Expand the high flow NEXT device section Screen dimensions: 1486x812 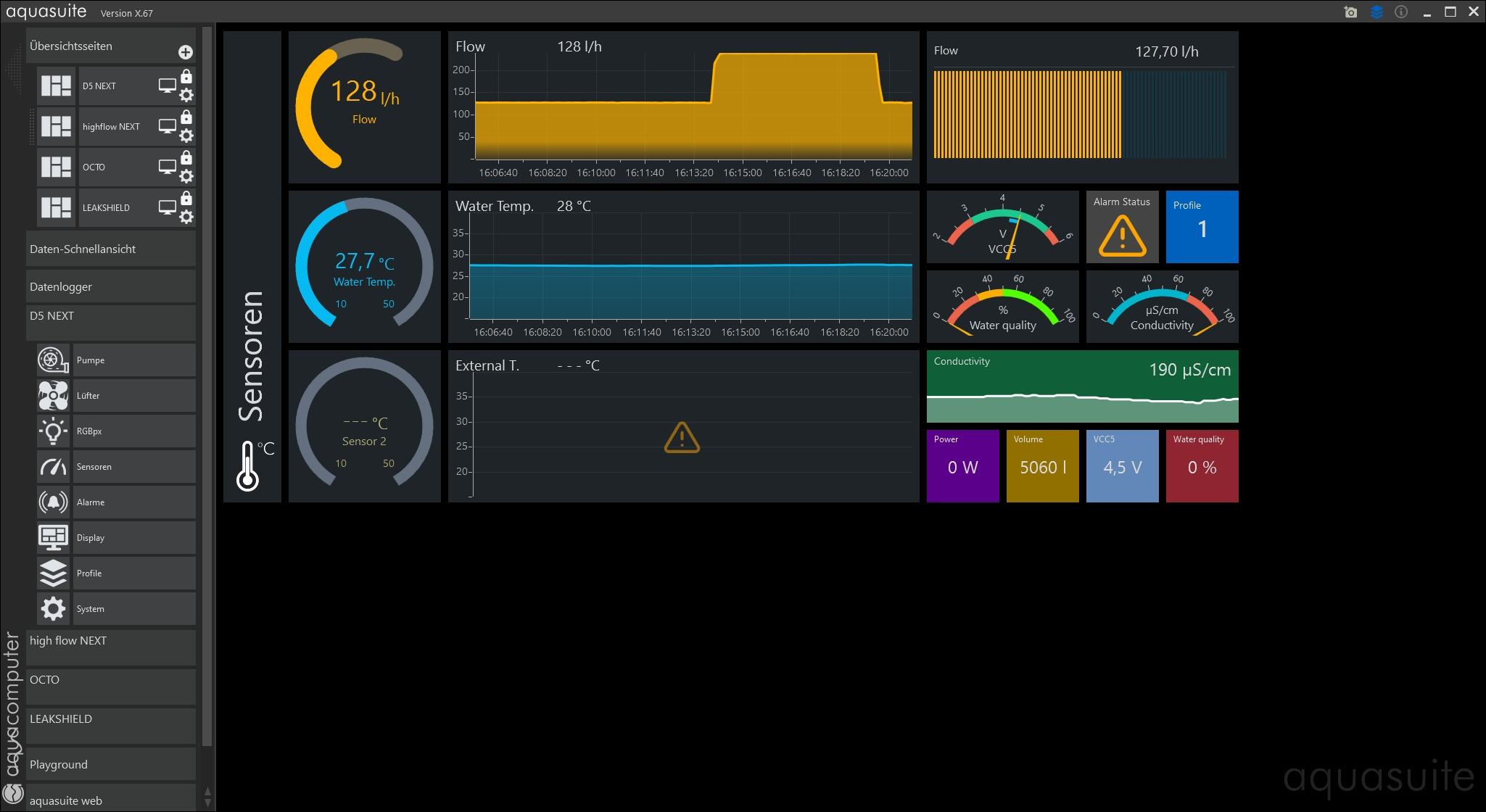(x=110, y=647)
